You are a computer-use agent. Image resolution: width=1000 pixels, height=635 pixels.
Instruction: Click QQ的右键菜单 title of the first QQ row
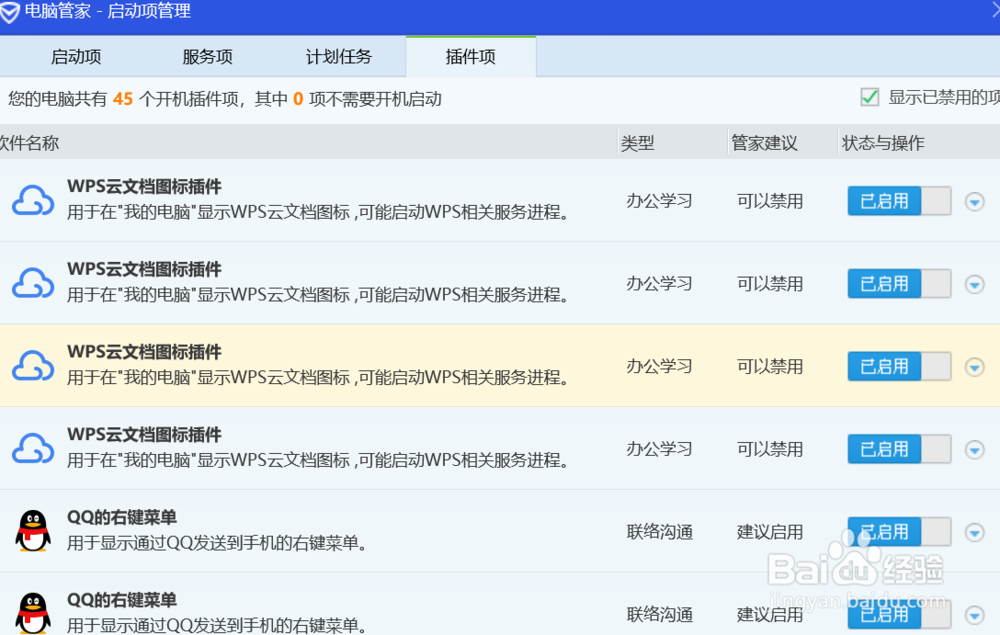click(x=122, y=517)
